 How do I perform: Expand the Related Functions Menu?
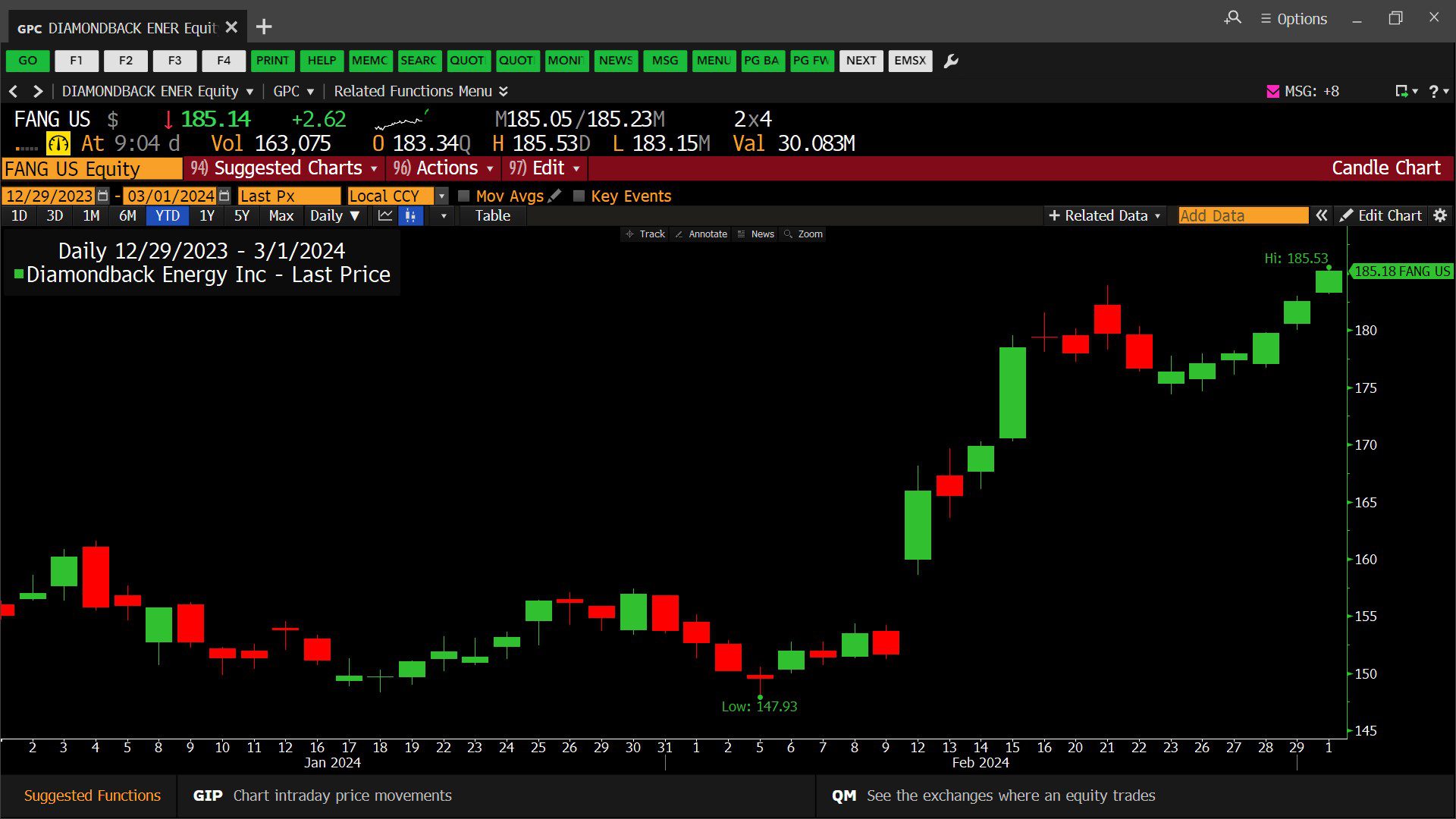tap(421, 92)
